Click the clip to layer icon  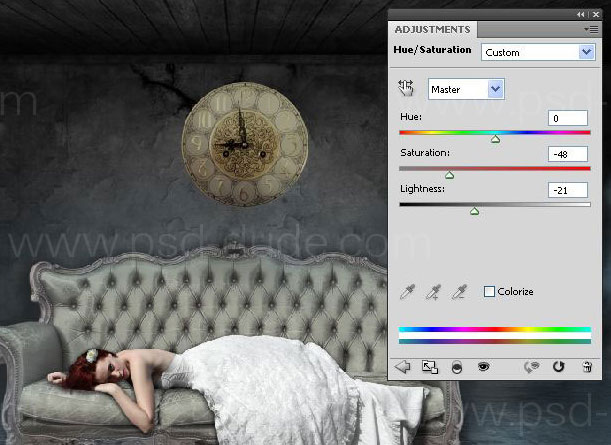[x=457, y=367]
